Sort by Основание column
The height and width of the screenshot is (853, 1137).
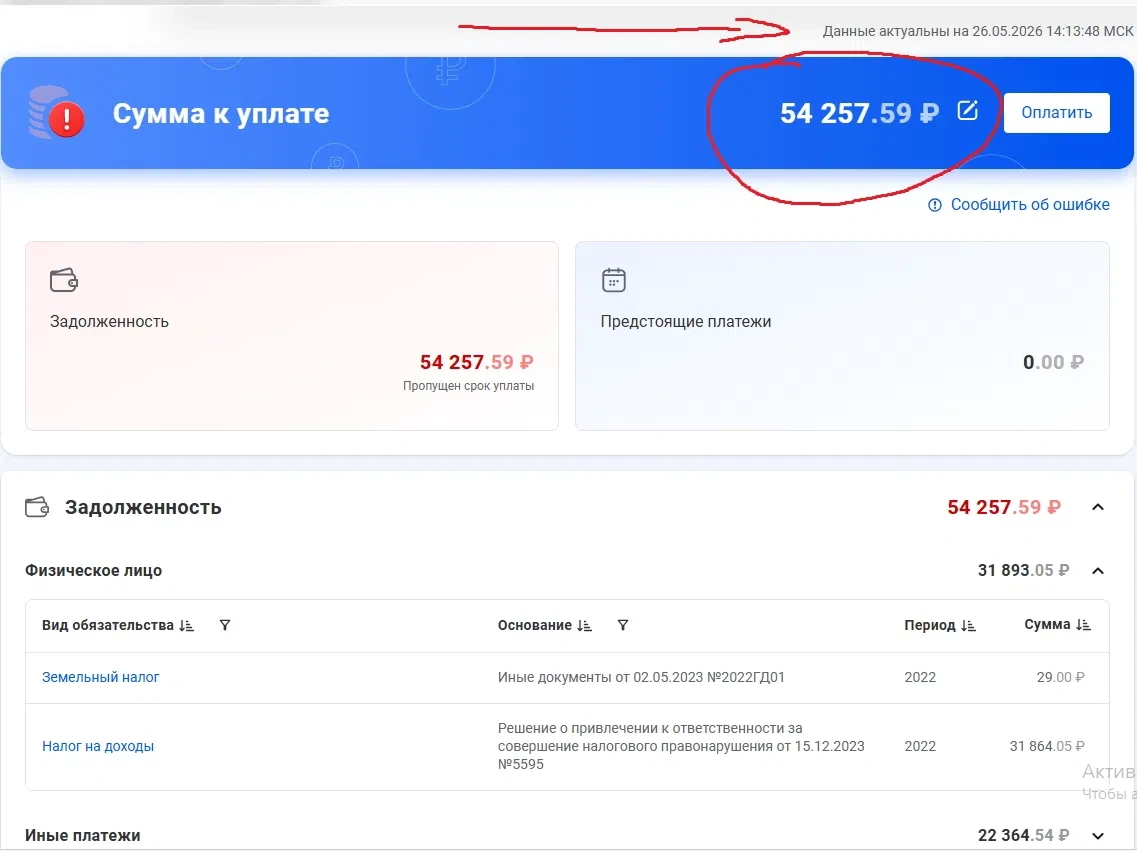coord(584,625)
